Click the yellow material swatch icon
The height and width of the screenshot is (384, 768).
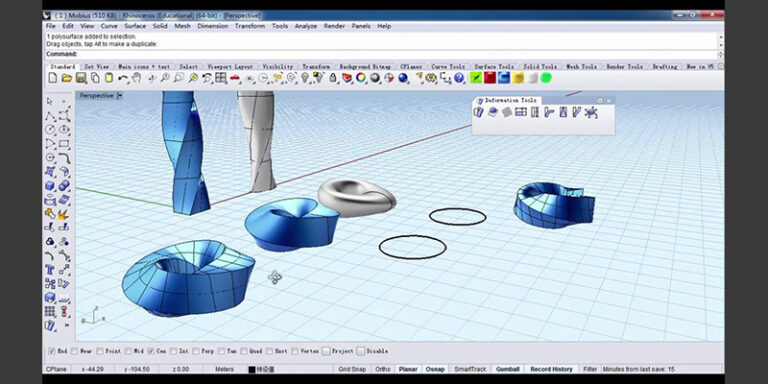518,77
